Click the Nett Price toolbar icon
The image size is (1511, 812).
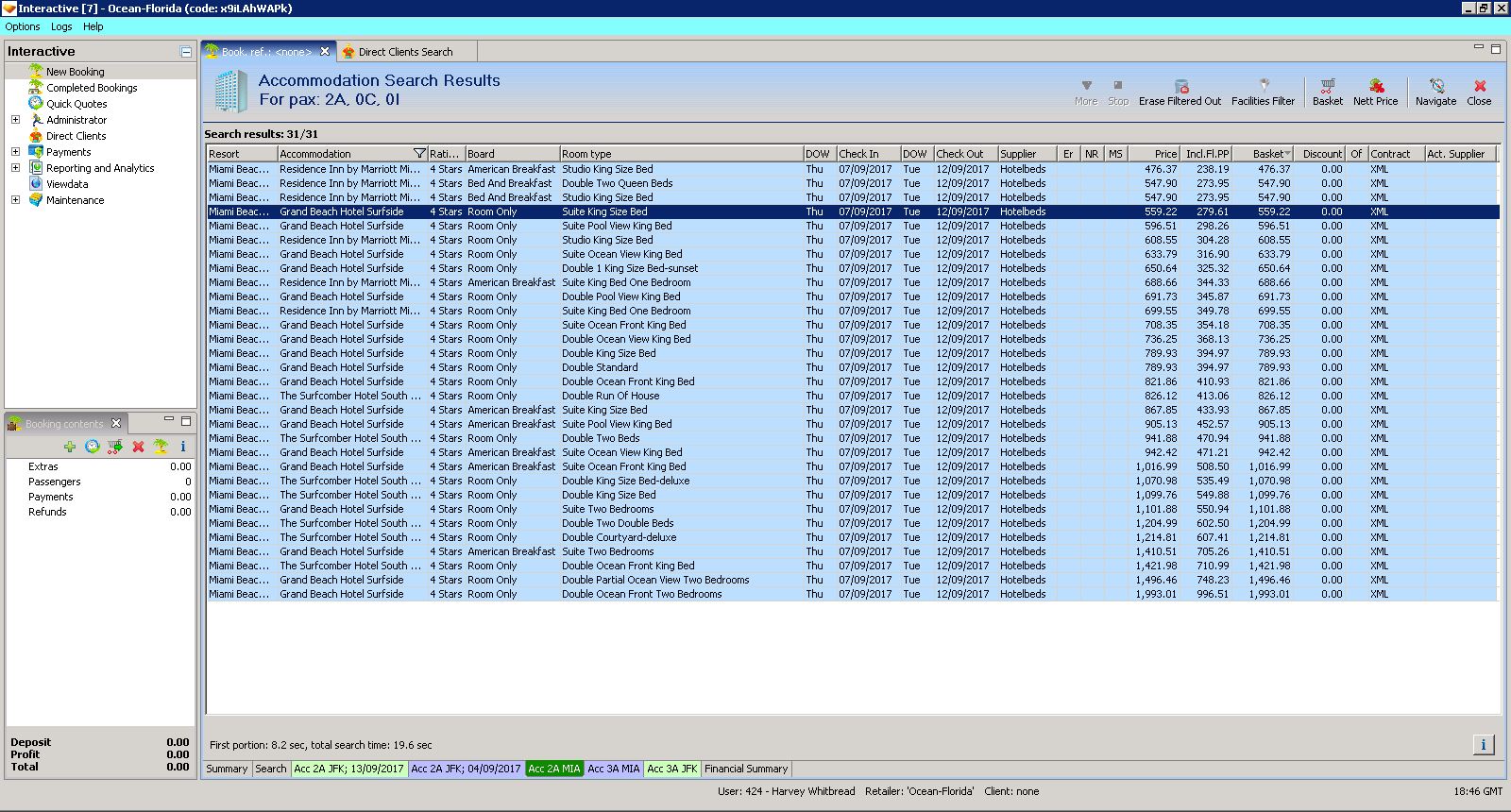(1376, 87)
